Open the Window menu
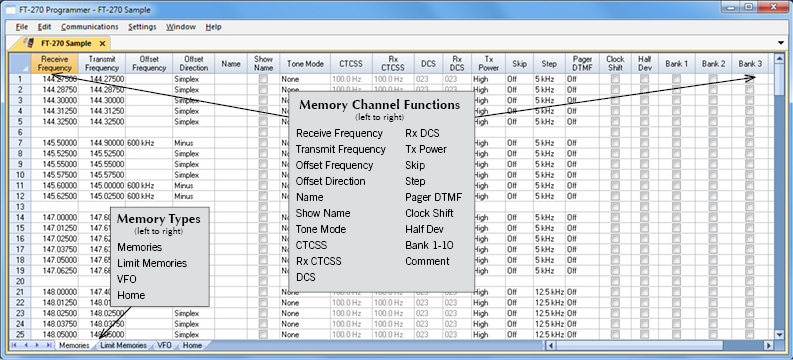The width and height of the screenshot is (793, 360). coord(181,27)
